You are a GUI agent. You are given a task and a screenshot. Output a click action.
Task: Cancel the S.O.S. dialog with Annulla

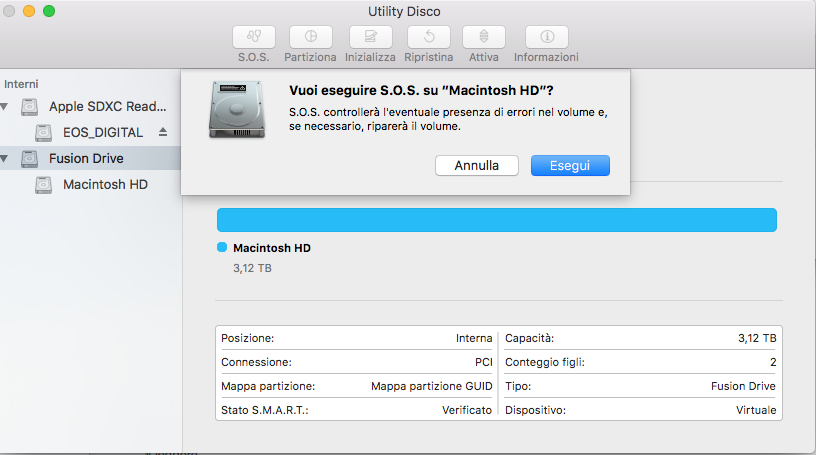click(477, 166)
